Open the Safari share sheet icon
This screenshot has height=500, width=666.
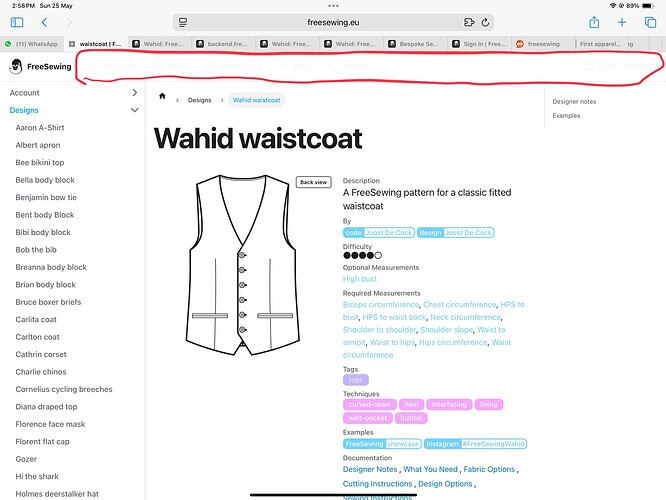594,22
